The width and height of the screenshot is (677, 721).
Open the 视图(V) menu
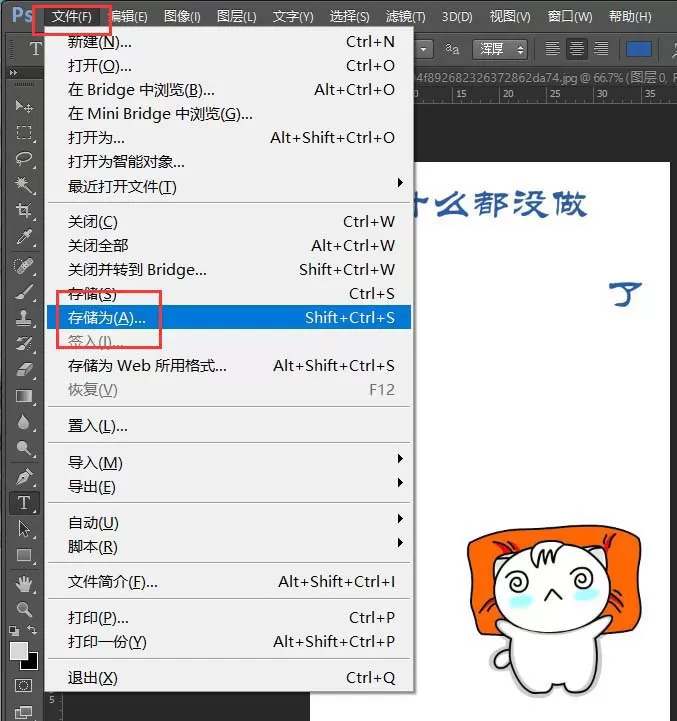point(510,17)
